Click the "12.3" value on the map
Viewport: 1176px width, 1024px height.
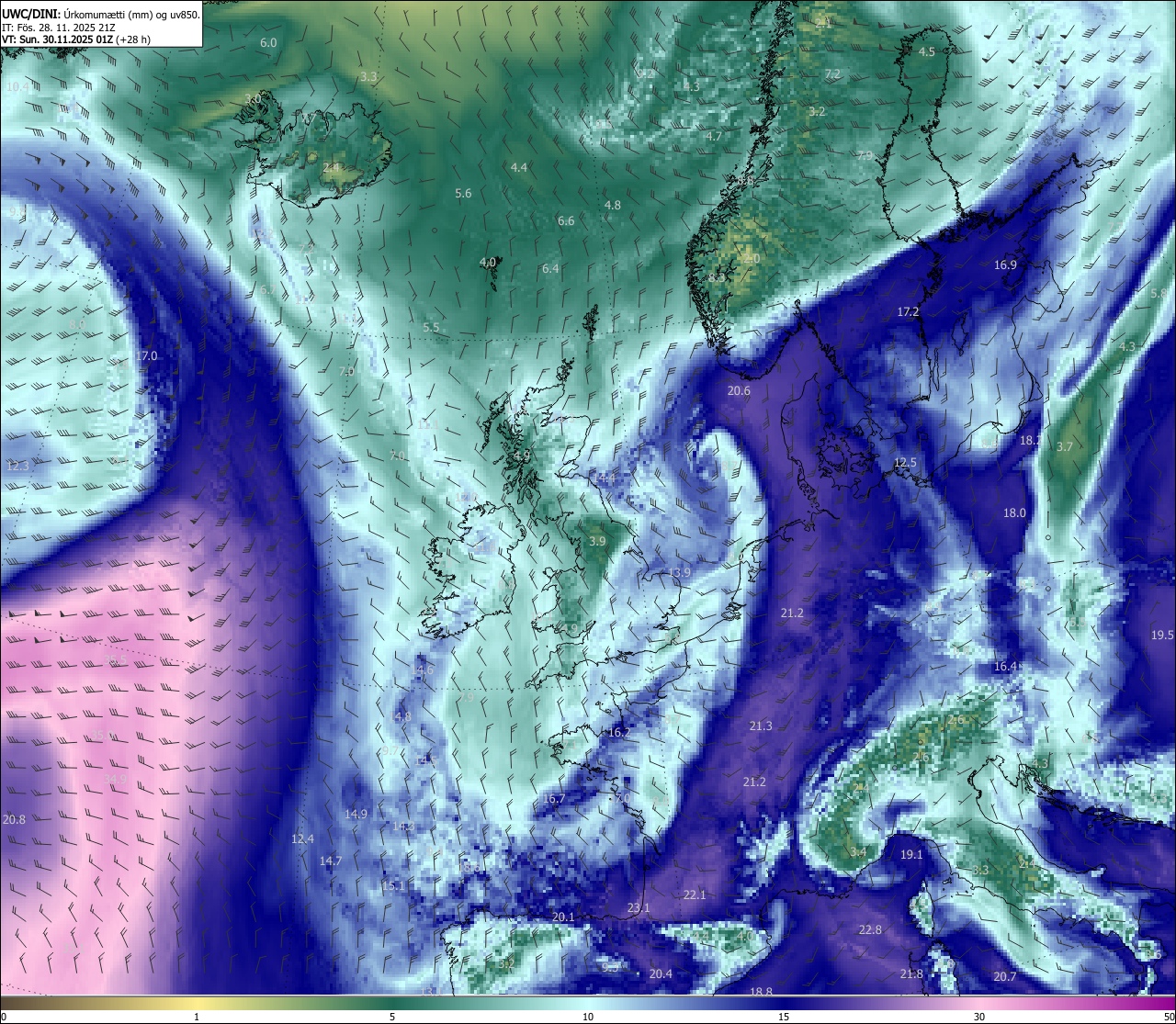tap(17, 467)
